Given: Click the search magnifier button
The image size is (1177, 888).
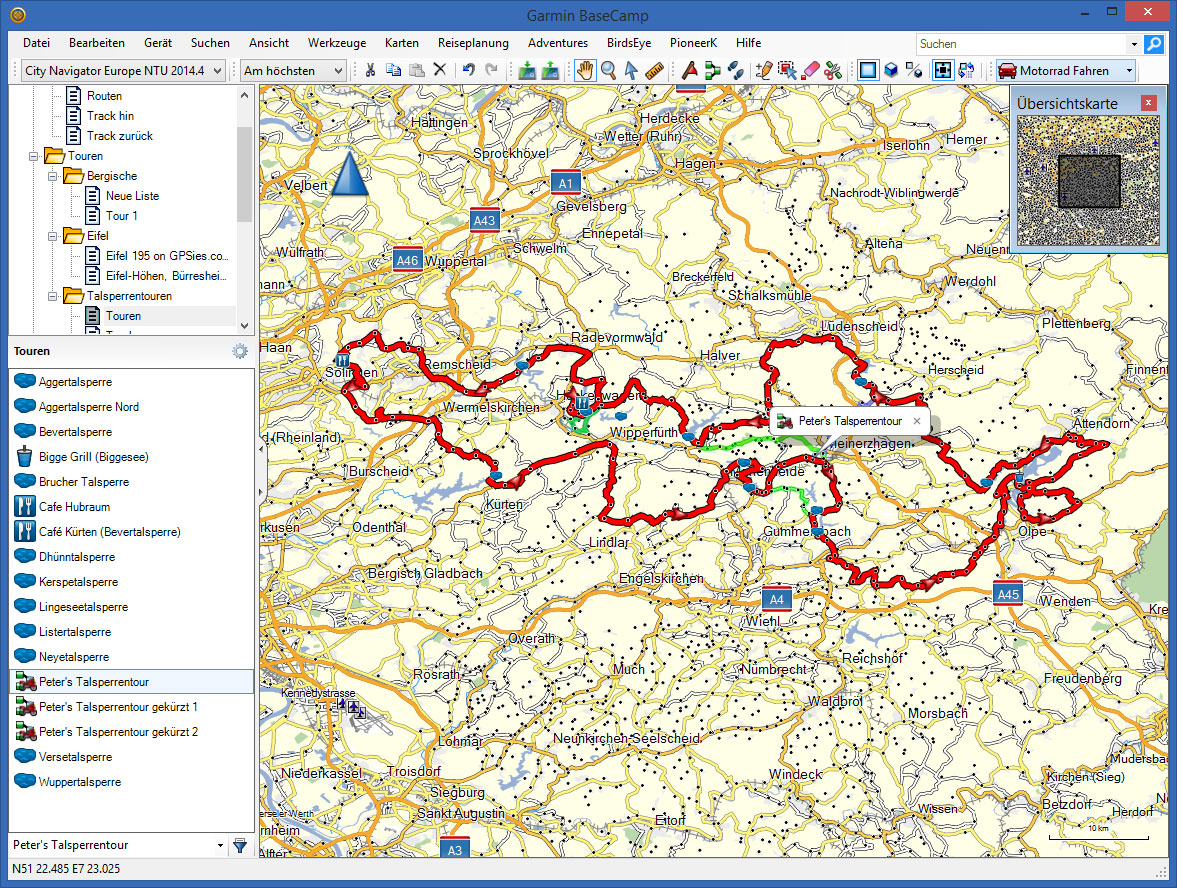Looking at the screenshot, I should point(1154,44).
